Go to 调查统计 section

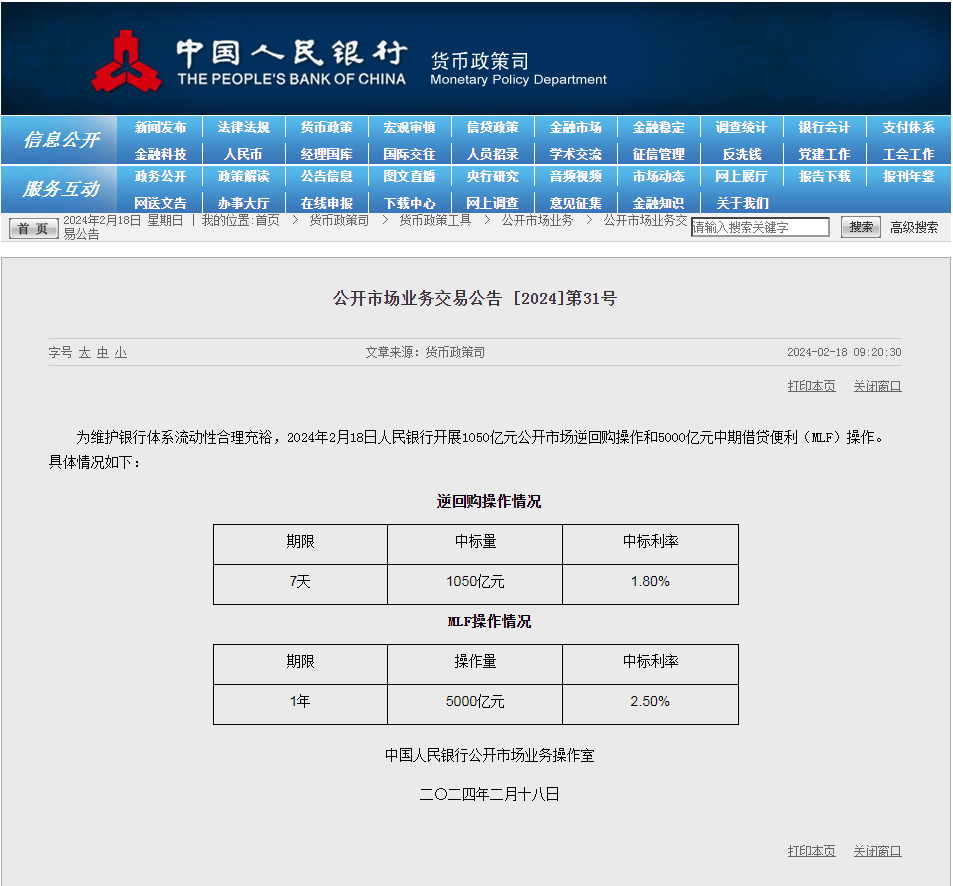click(x=741, y=128)
